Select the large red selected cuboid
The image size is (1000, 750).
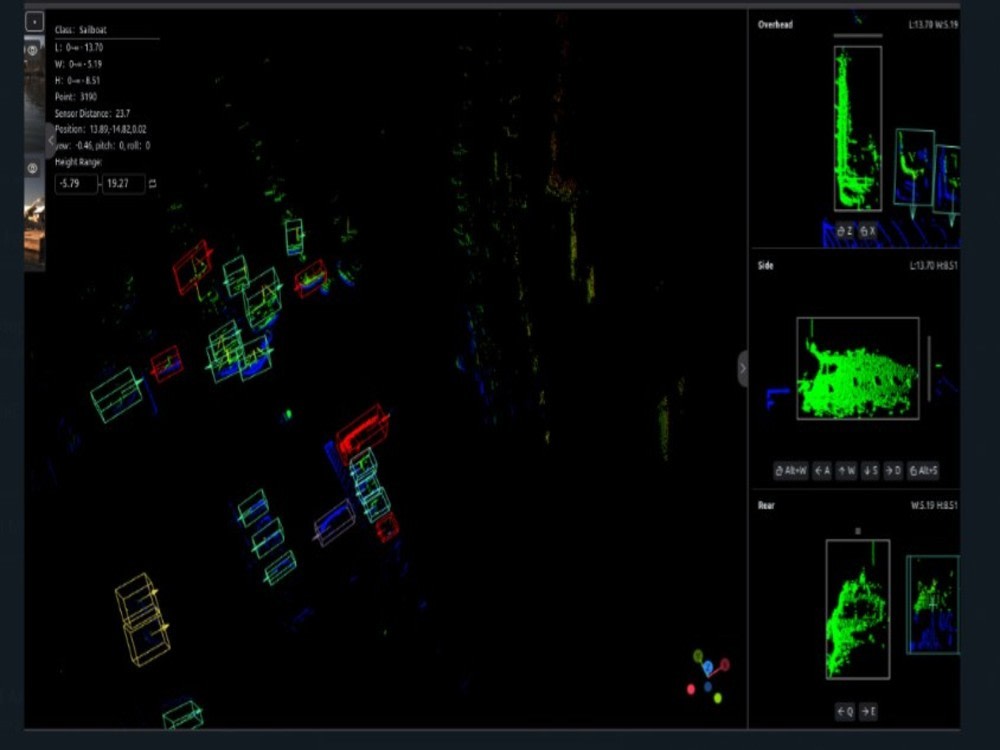click(x=362, y=433)
